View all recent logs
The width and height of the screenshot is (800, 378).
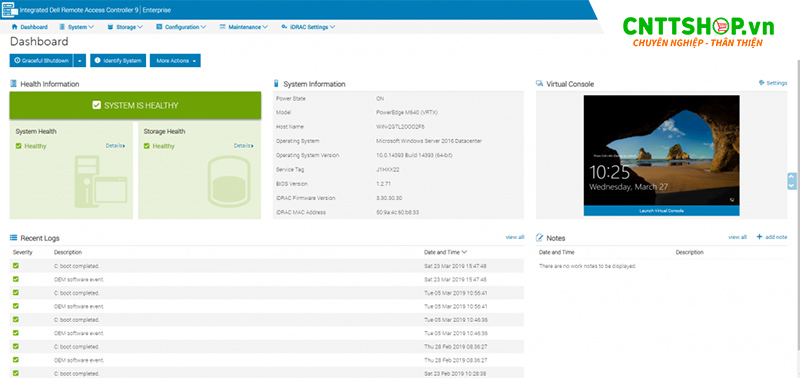click(x=515, y=237)
